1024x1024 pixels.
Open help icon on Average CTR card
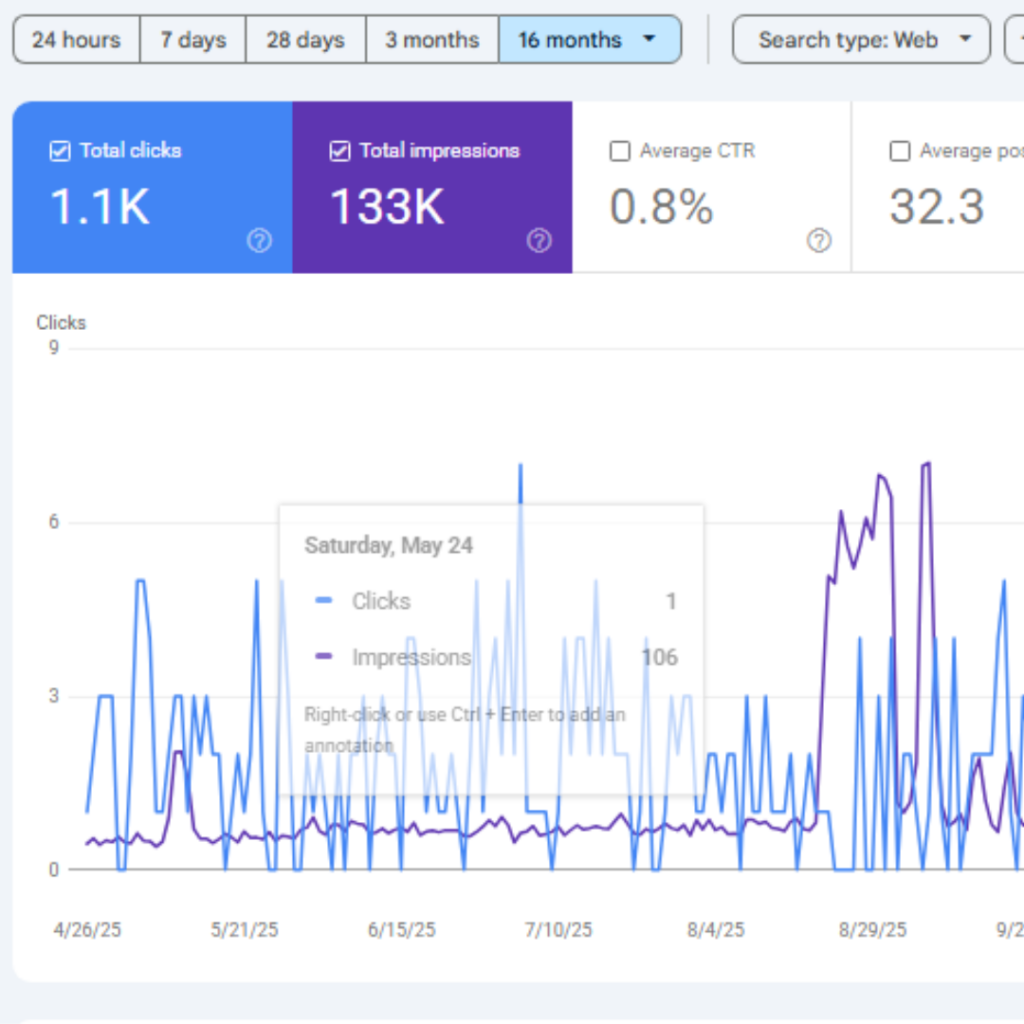click(x=819, y=240)
